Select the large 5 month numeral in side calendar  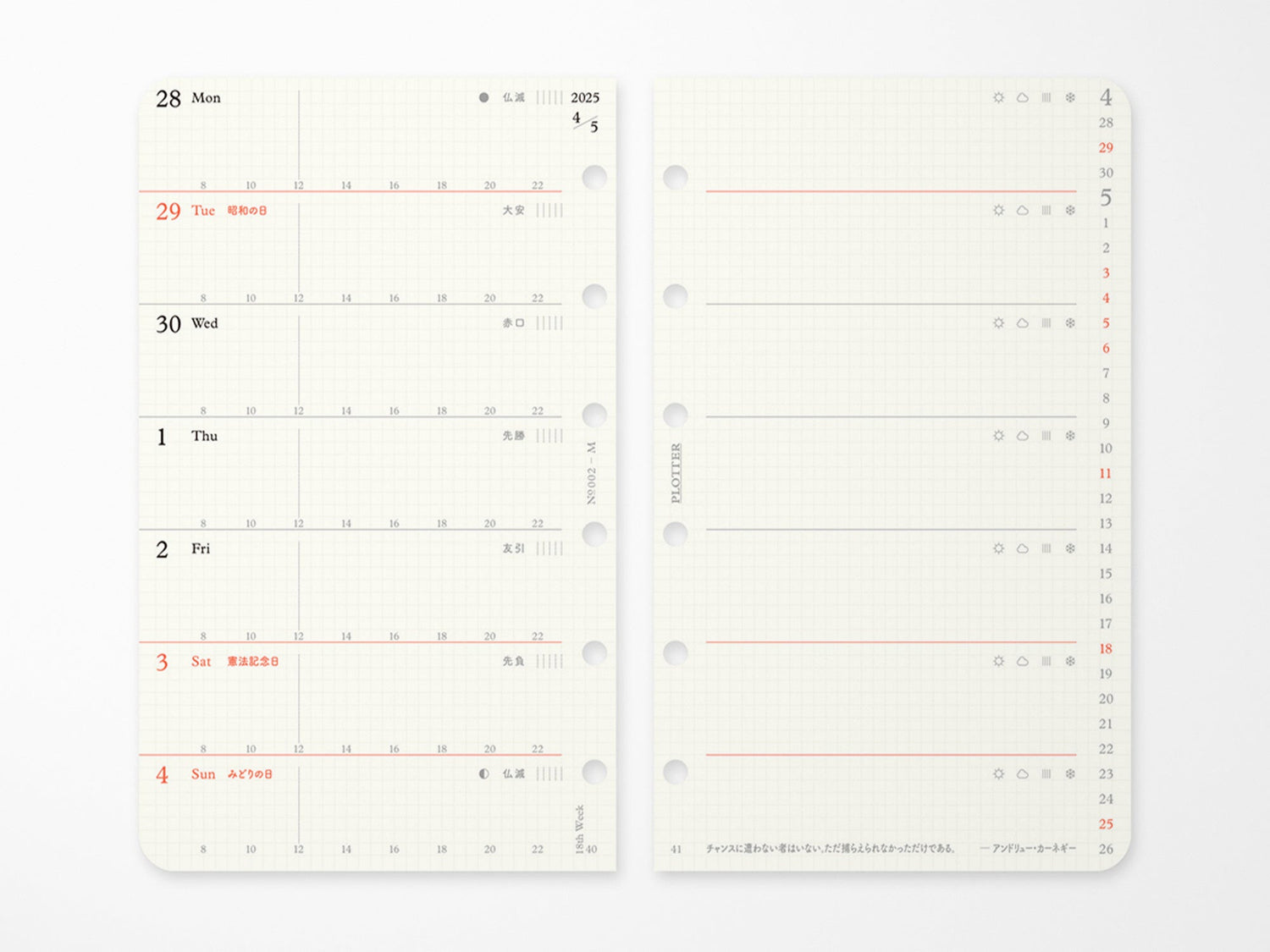(x=1106, y=198)
